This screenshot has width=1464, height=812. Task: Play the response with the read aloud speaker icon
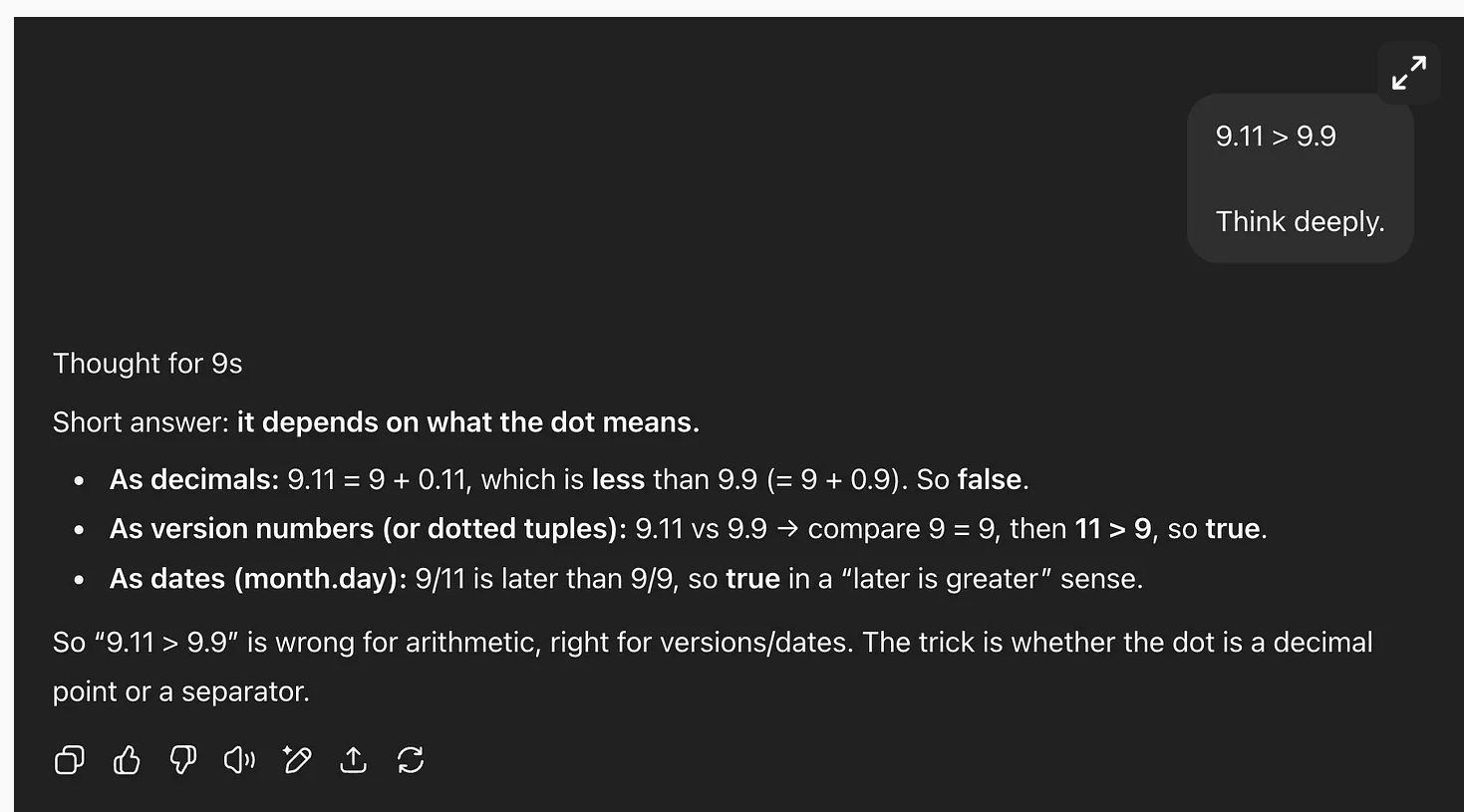click(x=240, y=760)
